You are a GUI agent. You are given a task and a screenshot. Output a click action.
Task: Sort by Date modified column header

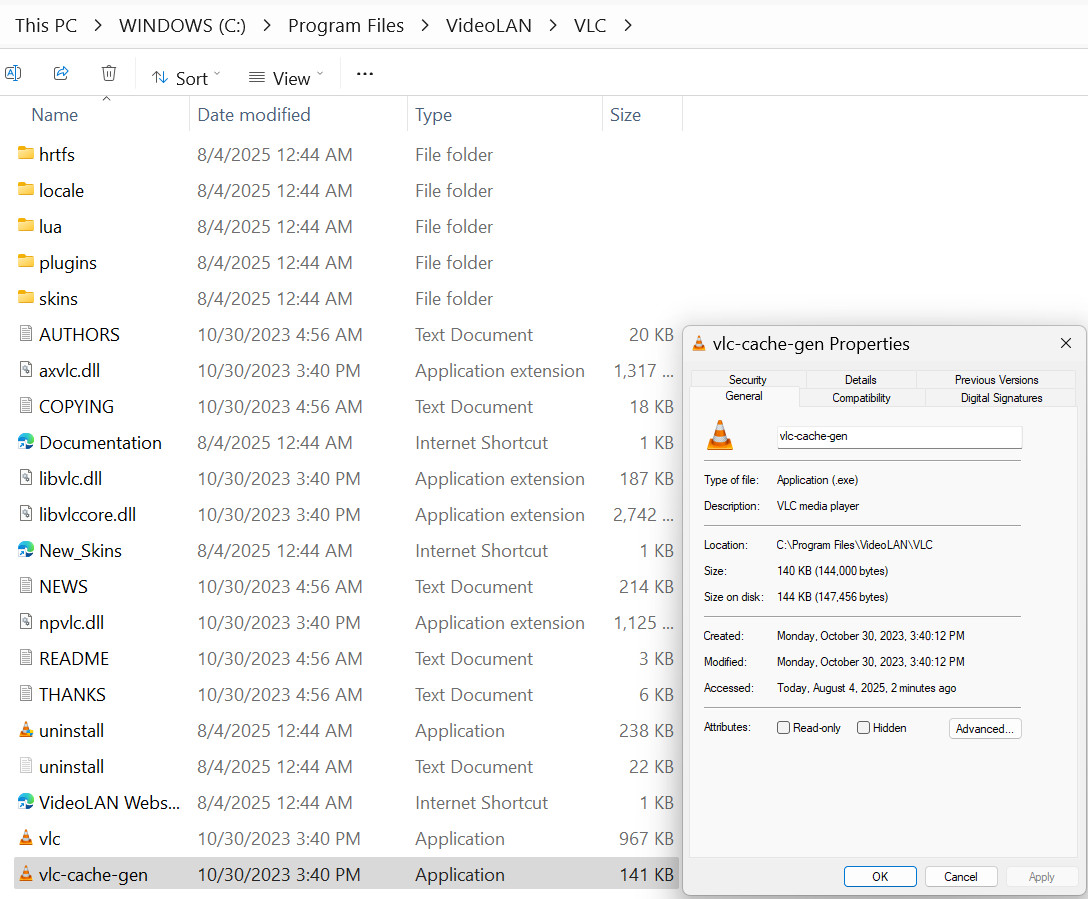point(254,114)
